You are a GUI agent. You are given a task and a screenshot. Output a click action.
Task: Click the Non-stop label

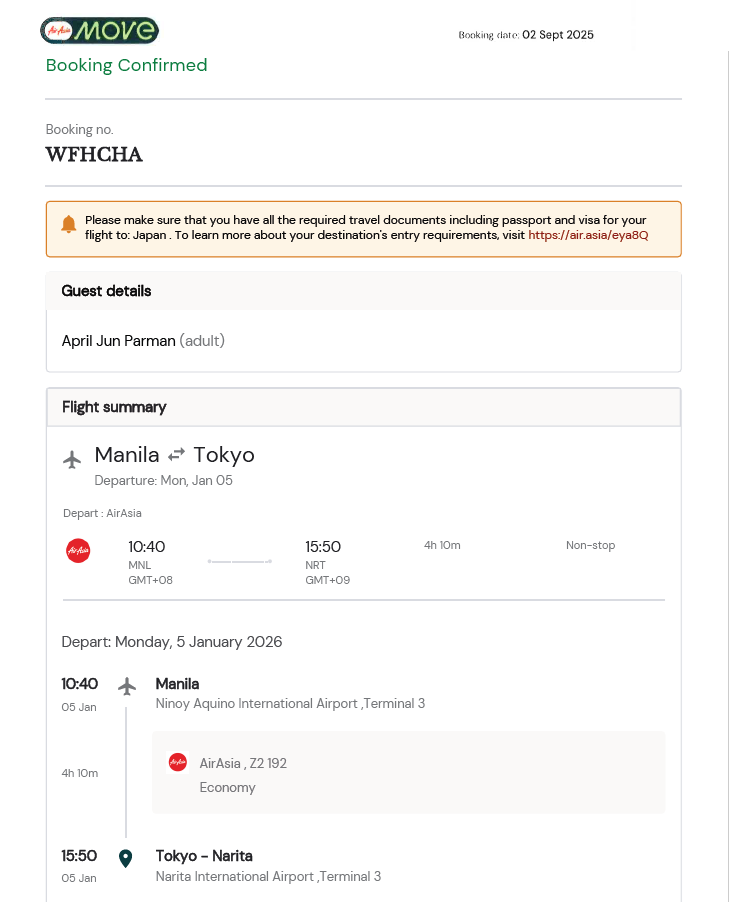click(590, 545)
